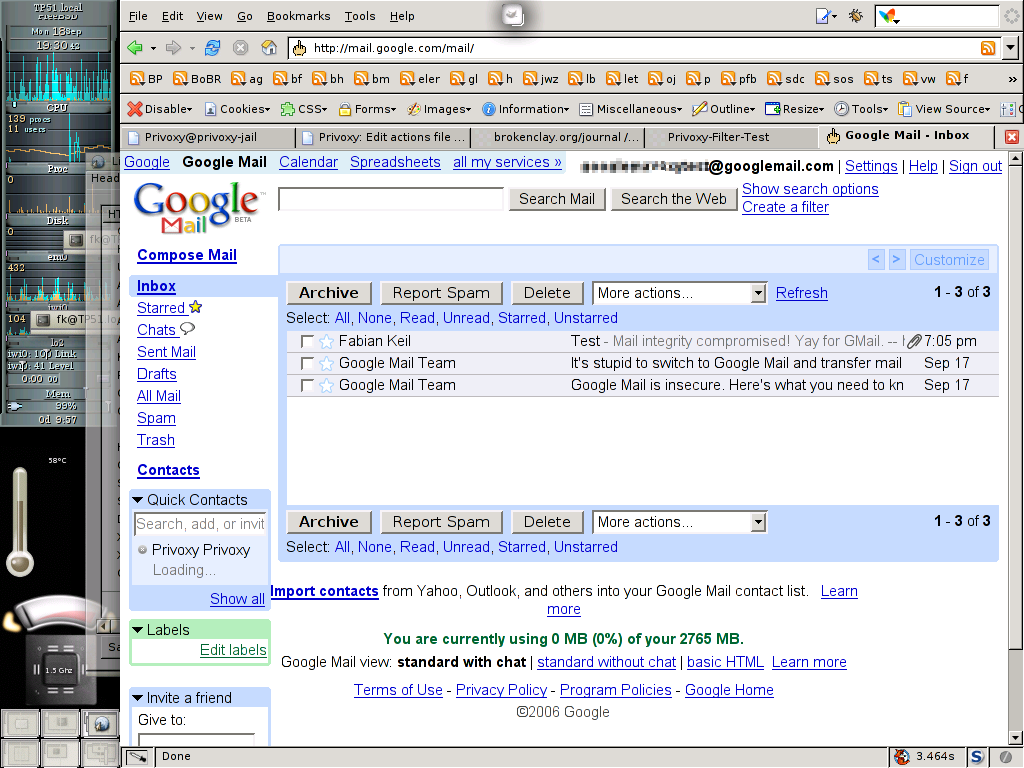This screenshot has width=1024, height=768.
Task: Click the site identity icon in address bar
Action: coord(299,48)
